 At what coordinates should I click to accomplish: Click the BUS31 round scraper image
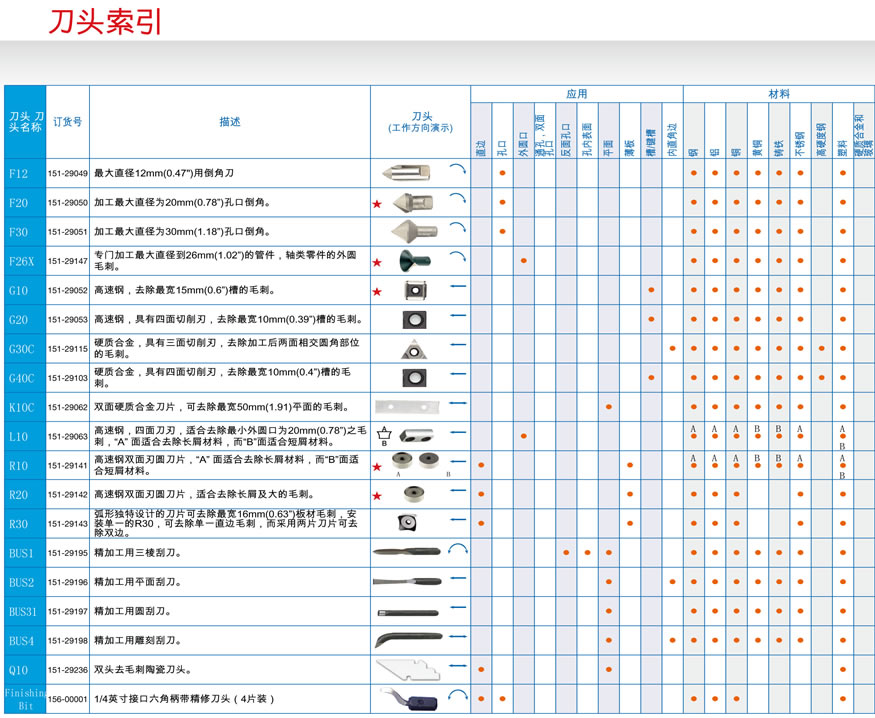[408, 613]
